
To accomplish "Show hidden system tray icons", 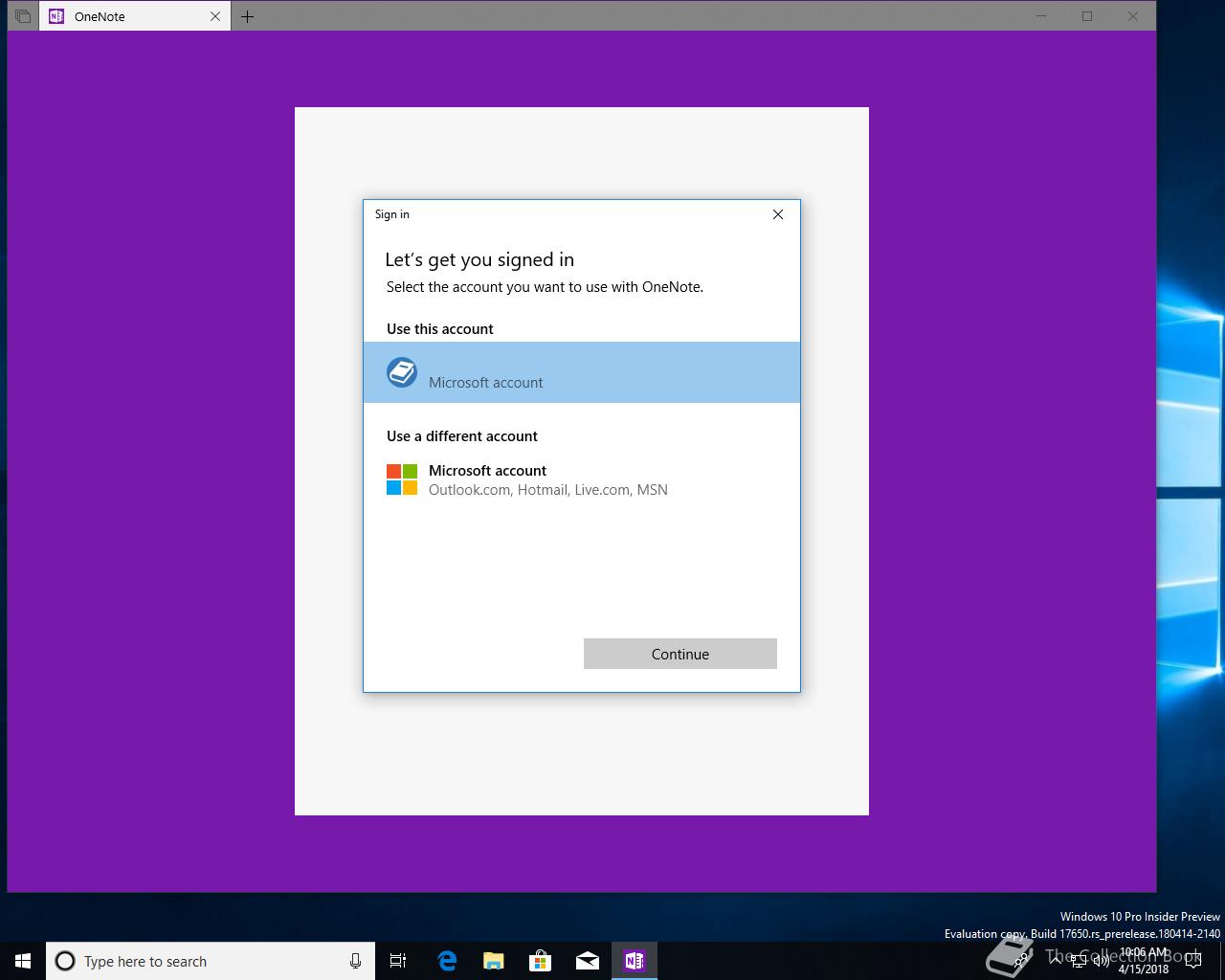I will 1056,960.
